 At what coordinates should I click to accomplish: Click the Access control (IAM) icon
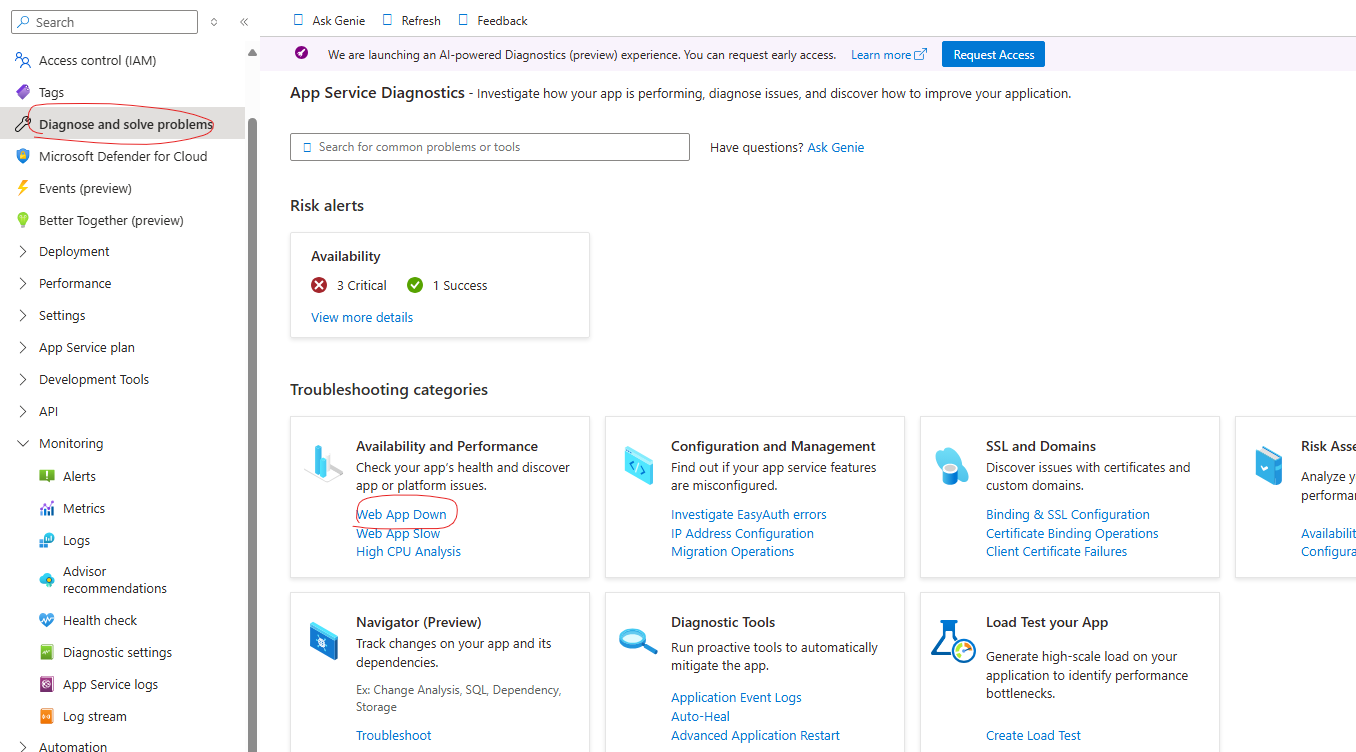[23, 60]
